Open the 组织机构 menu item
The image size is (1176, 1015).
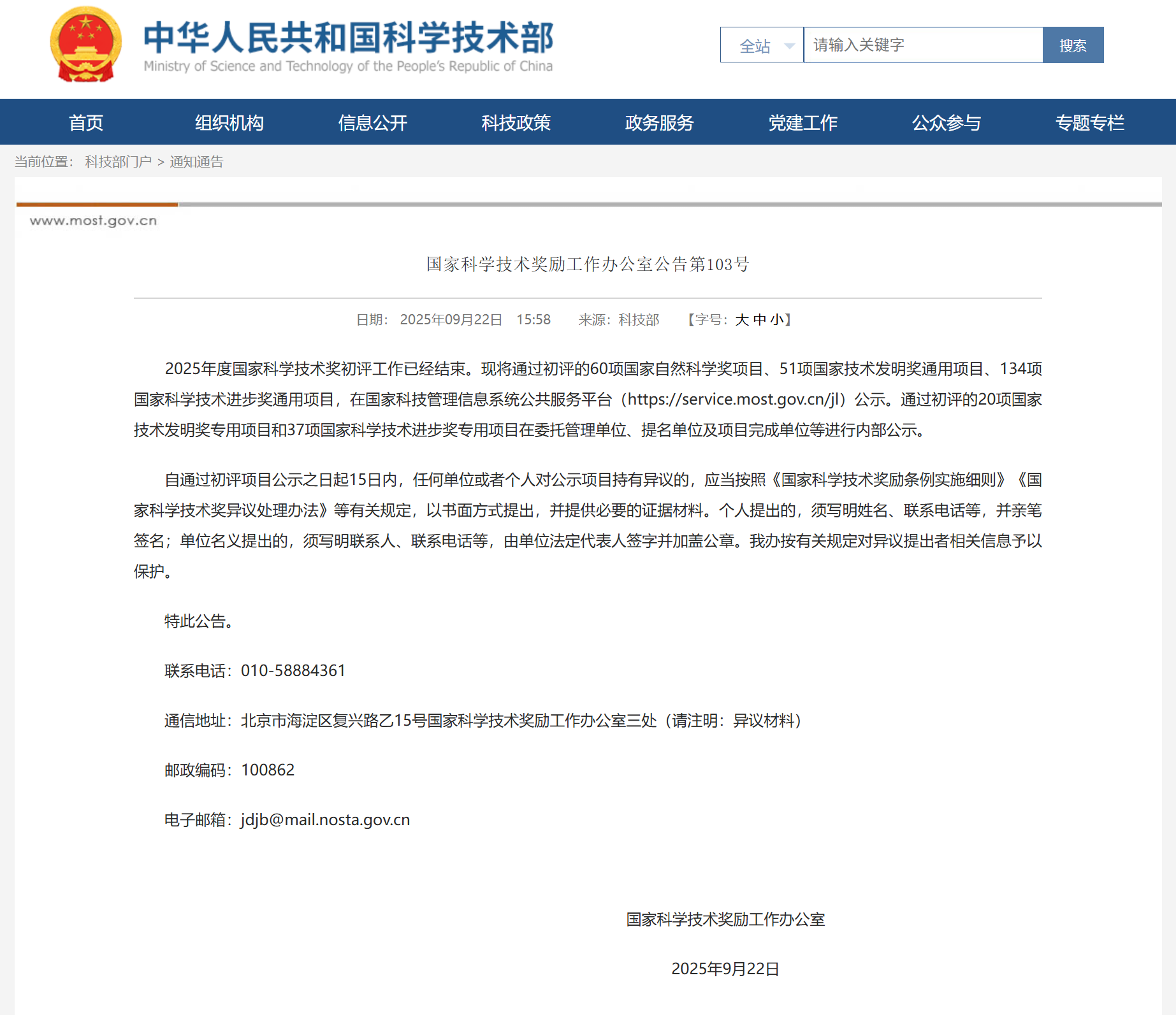click(229, 122)
